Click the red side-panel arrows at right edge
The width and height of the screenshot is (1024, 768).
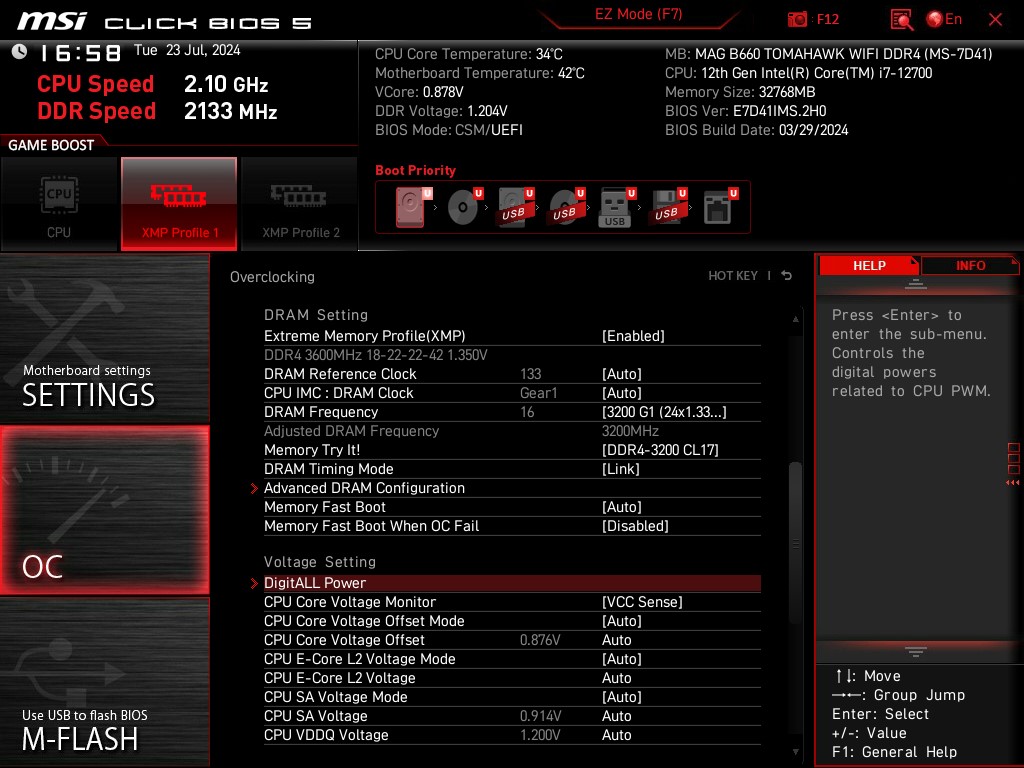1013,483
